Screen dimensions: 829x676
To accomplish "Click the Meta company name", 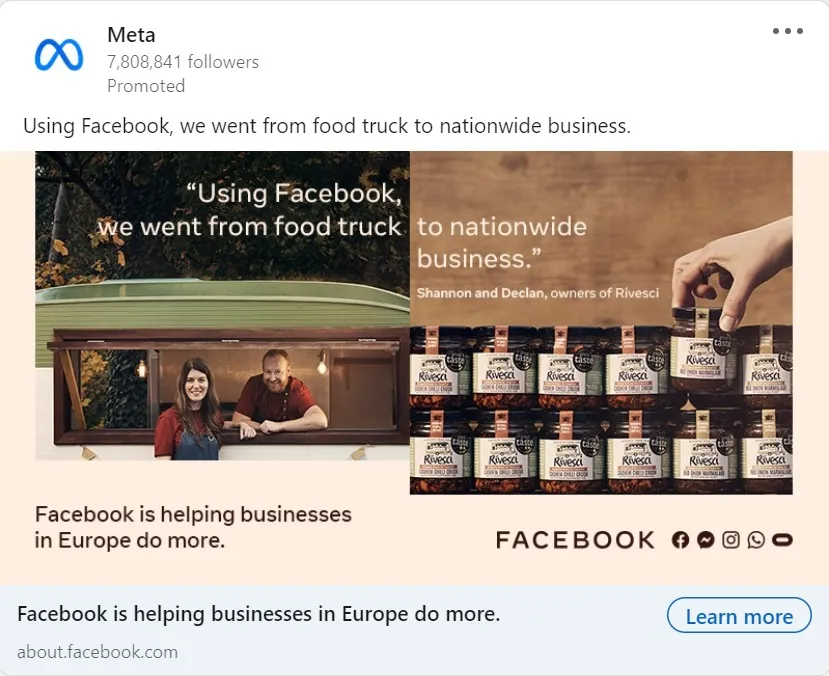I will (x=131, y=35).
